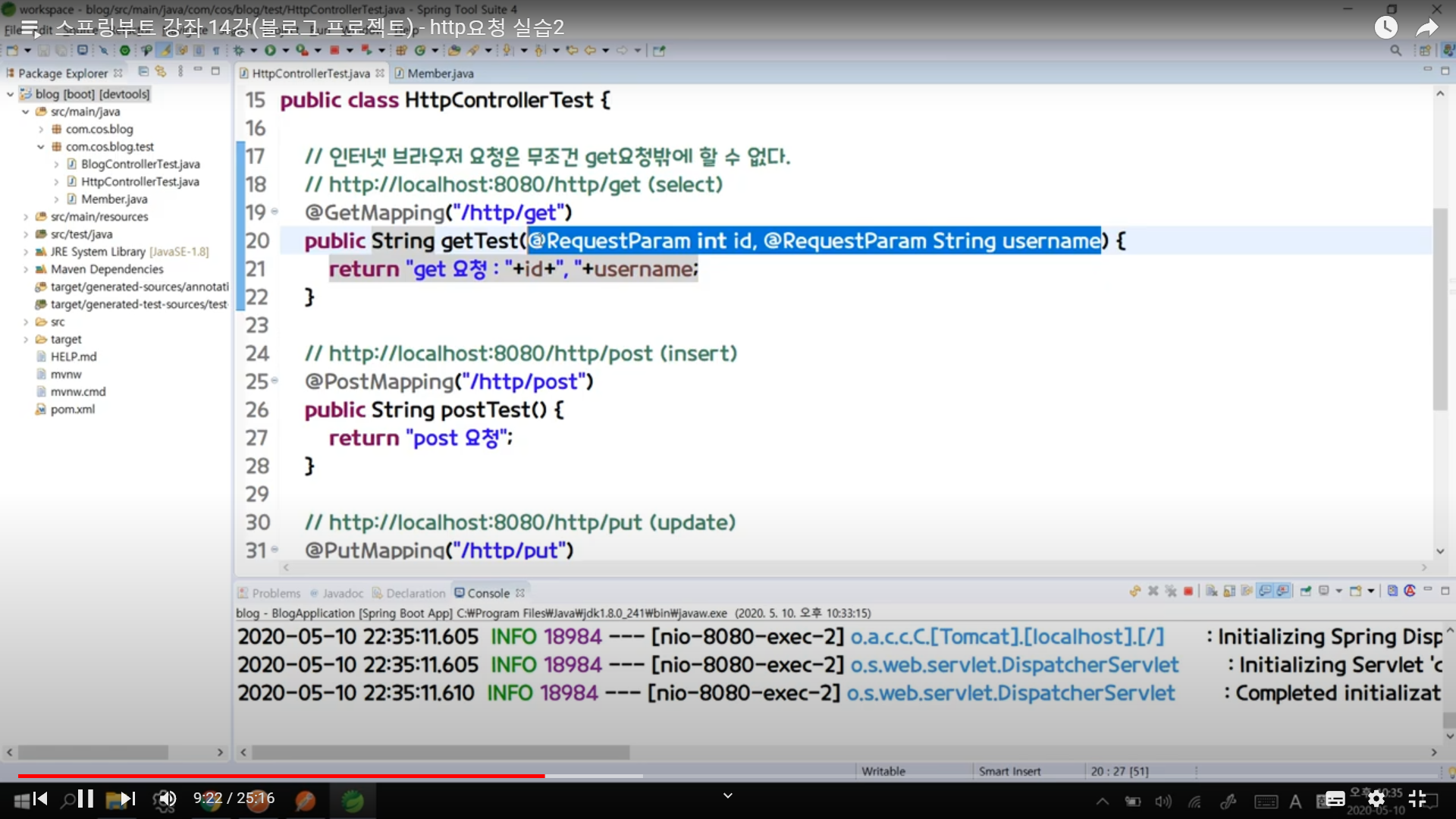This screenshot has height=819, width=1456.
Task: Toggle Show Console on standard output change
Action: (1265, 591)
